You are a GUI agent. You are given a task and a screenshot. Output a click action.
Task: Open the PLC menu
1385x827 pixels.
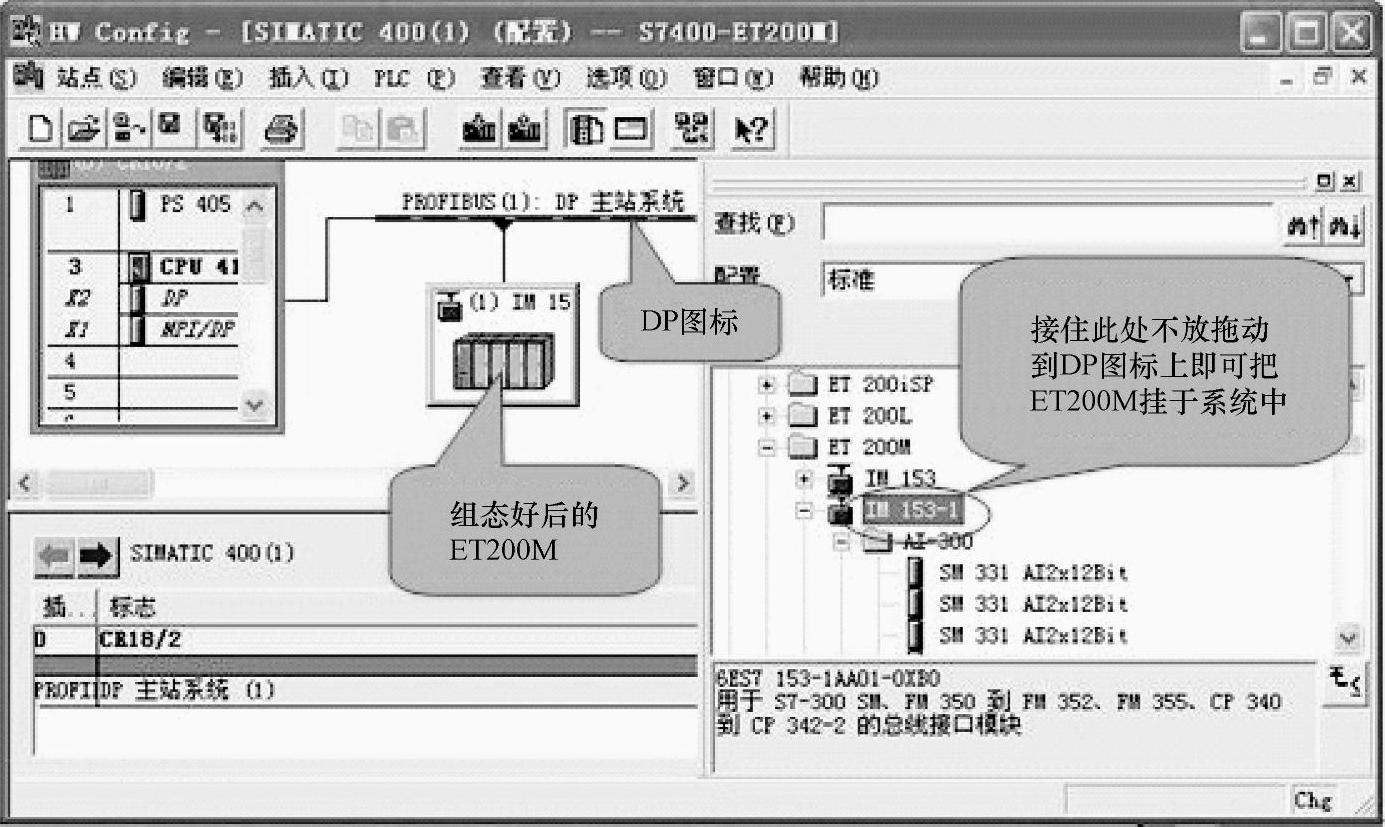click(414, 78)
